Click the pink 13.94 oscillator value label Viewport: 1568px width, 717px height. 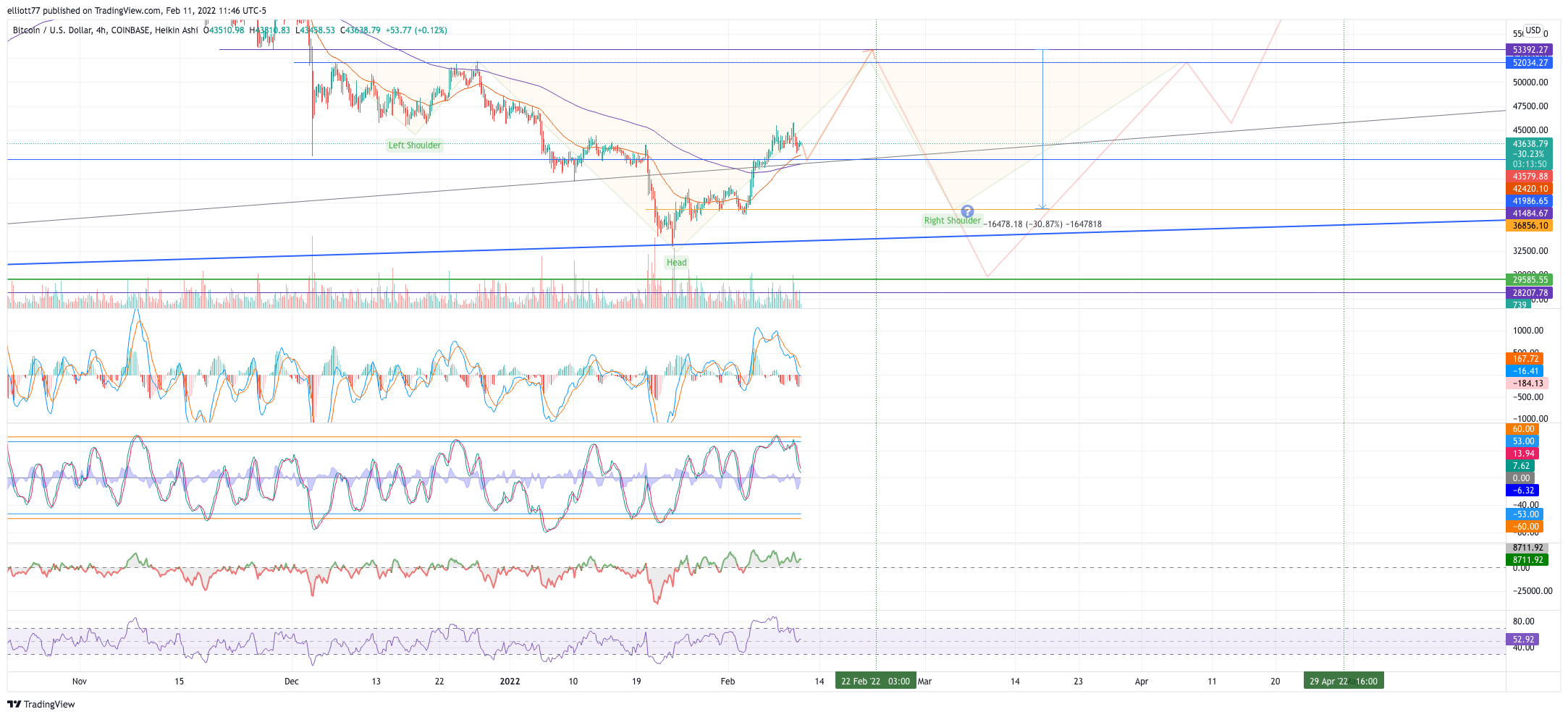1523,454
